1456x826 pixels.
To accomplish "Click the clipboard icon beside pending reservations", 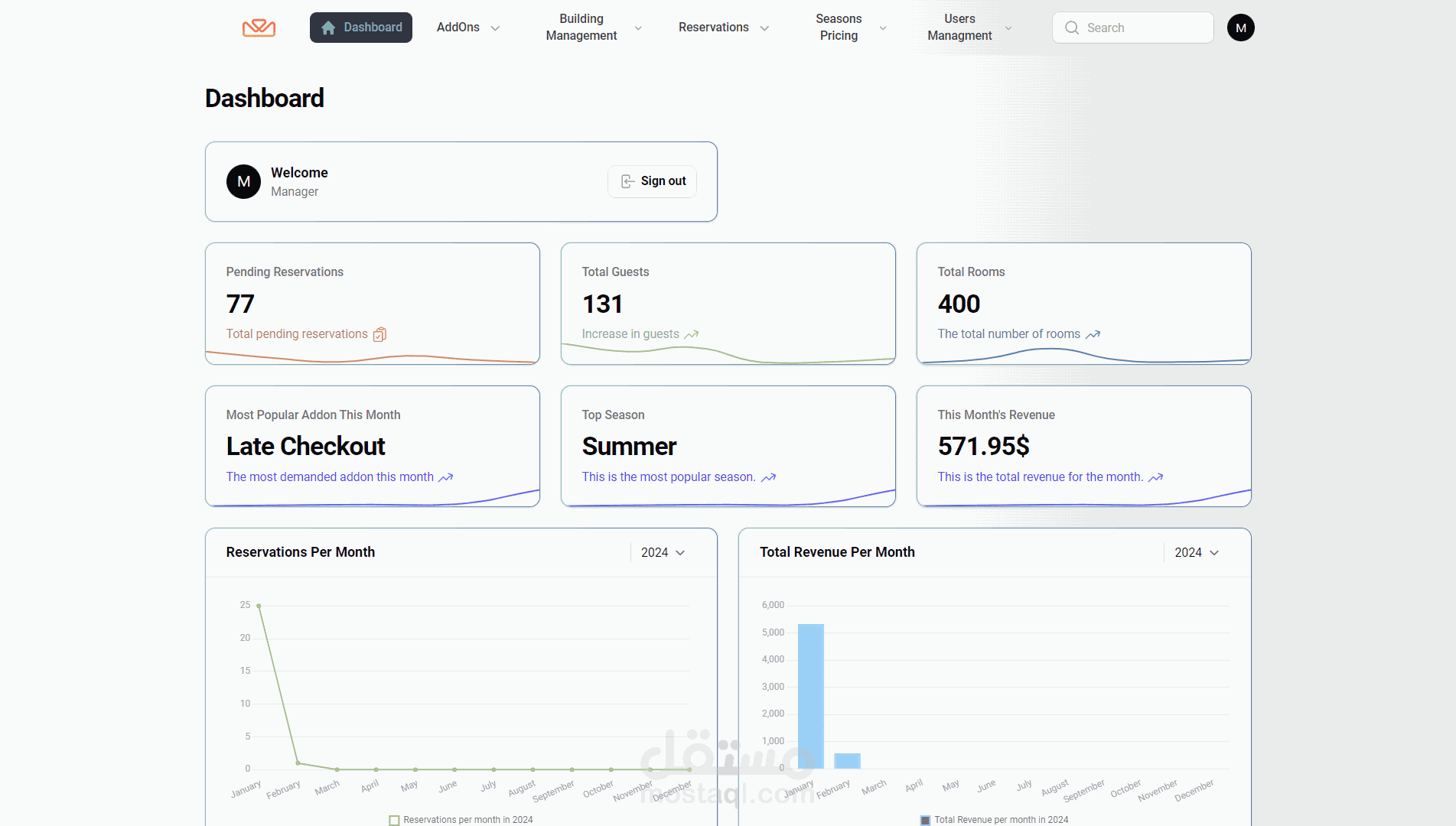I will 379,334.
